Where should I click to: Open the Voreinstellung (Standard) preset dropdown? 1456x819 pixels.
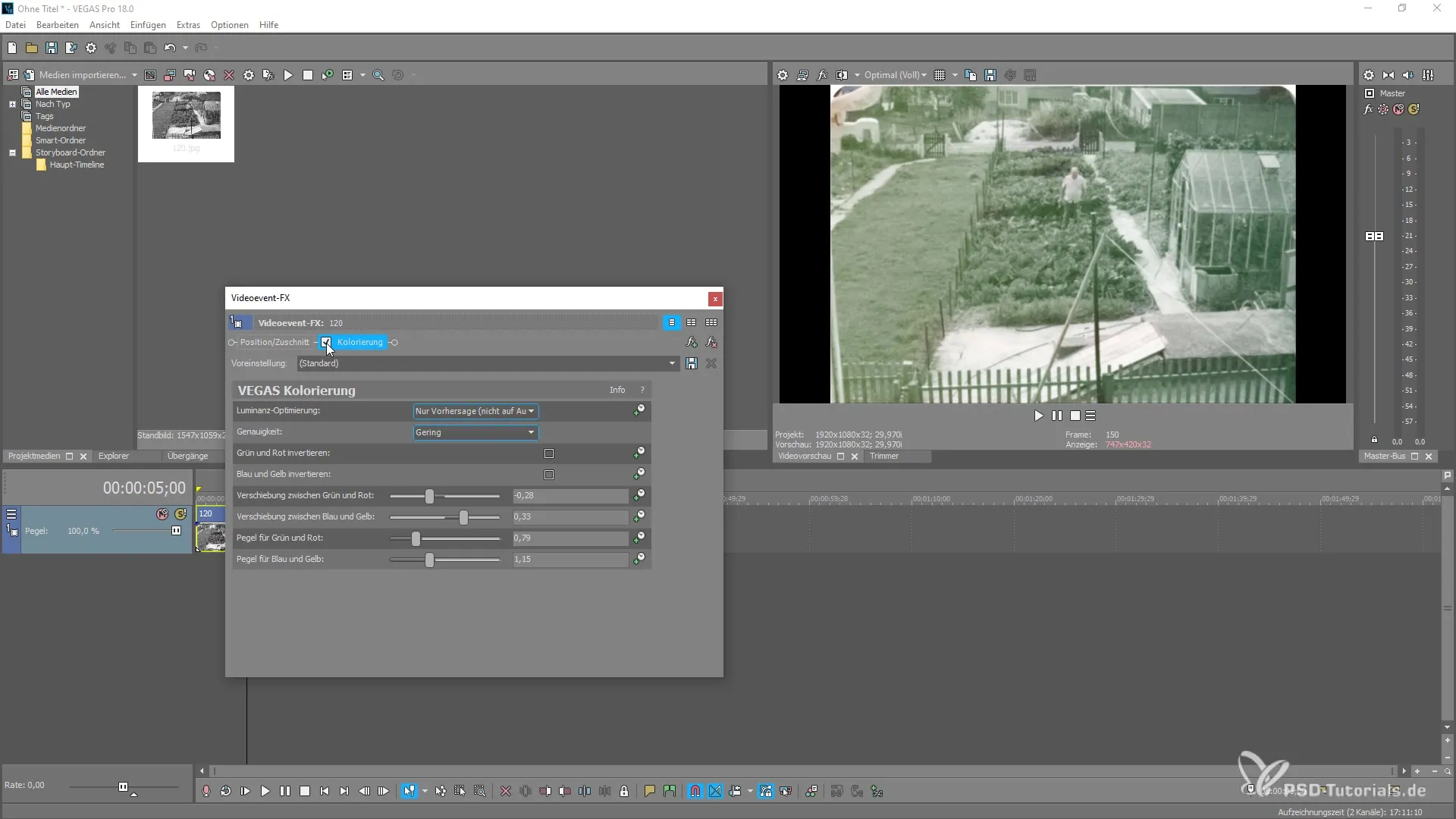pos(488,364)
